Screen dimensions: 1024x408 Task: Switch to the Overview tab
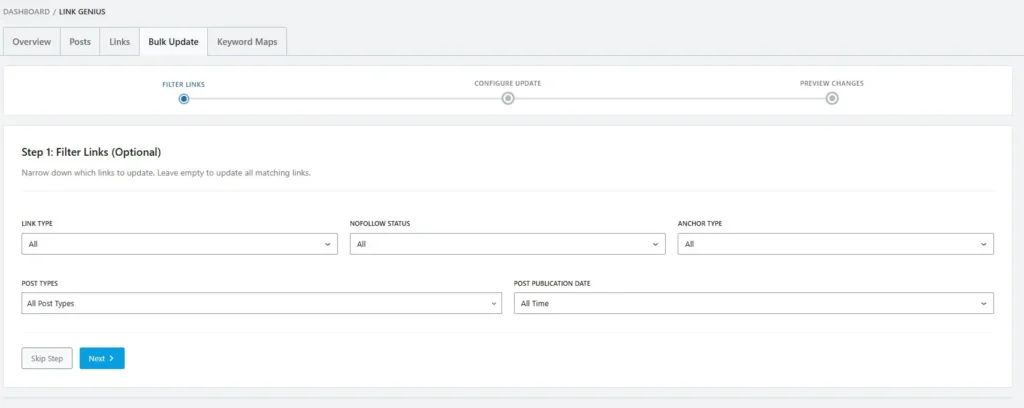point(32,42)
